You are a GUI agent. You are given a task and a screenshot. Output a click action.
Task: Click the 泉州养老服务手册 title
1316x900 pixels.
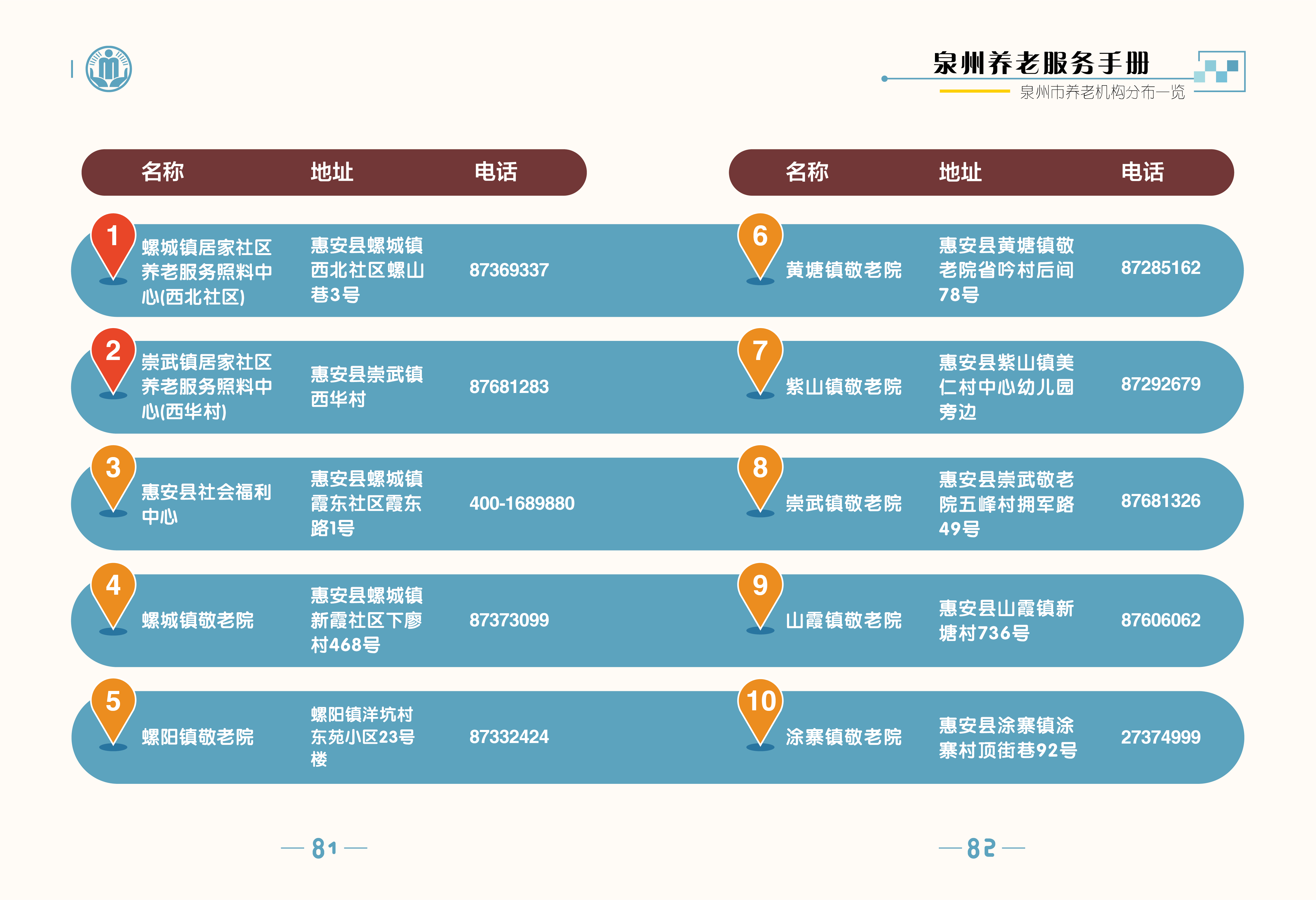click(x=1041, y=63)
